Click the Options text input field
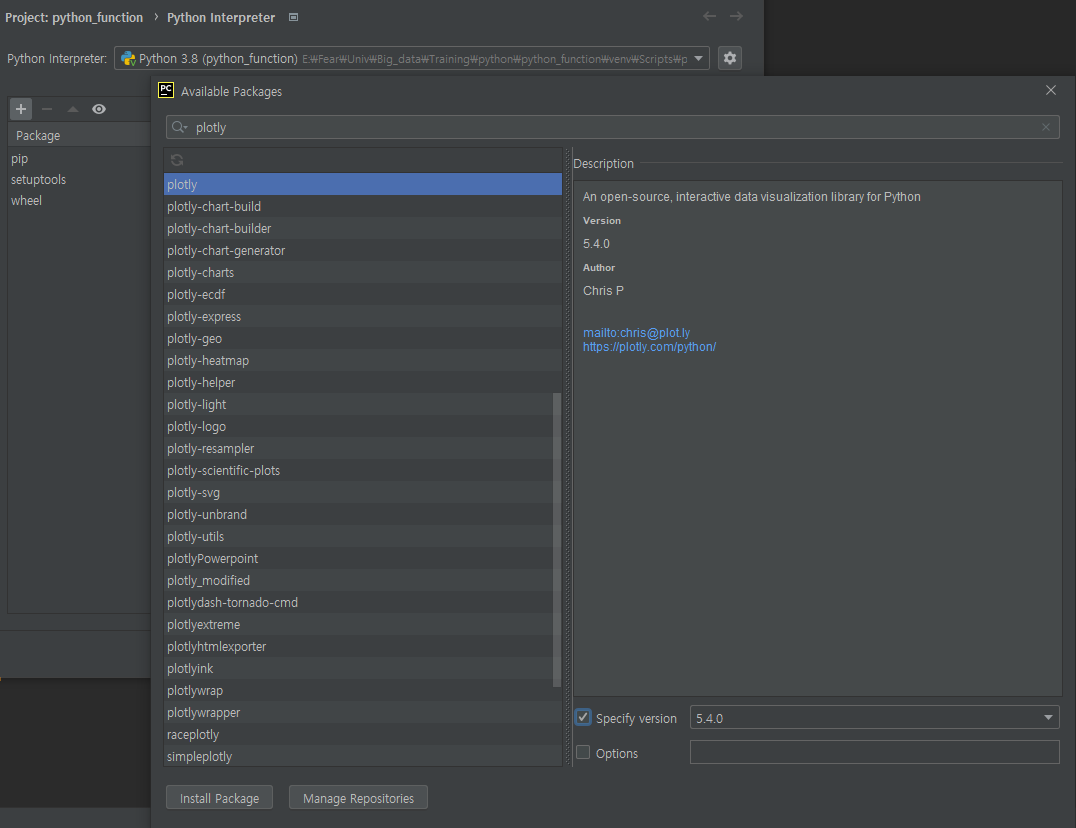 [874, 752]
